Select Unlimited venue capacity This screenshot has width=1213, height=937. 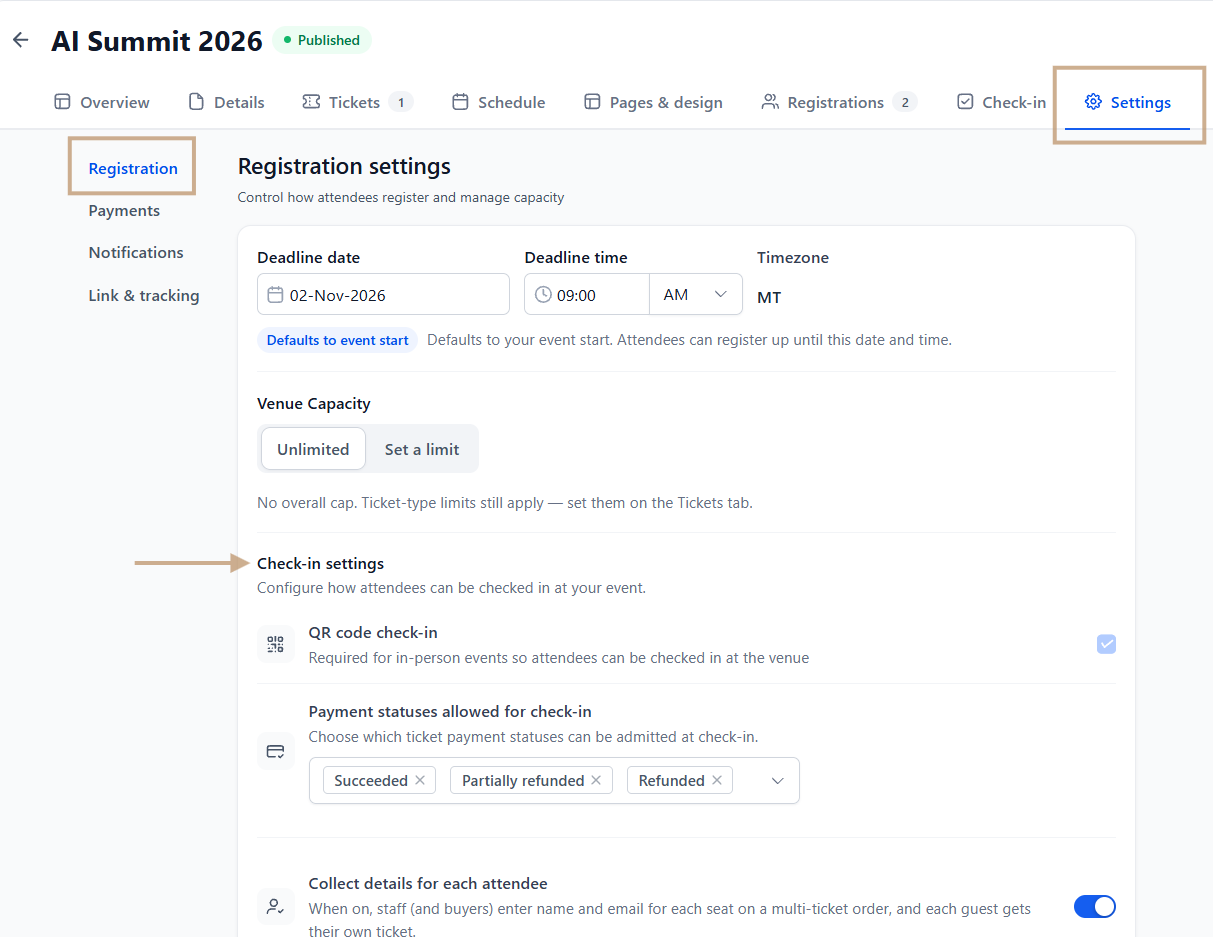pyautogui.click(x=313, y=449)
